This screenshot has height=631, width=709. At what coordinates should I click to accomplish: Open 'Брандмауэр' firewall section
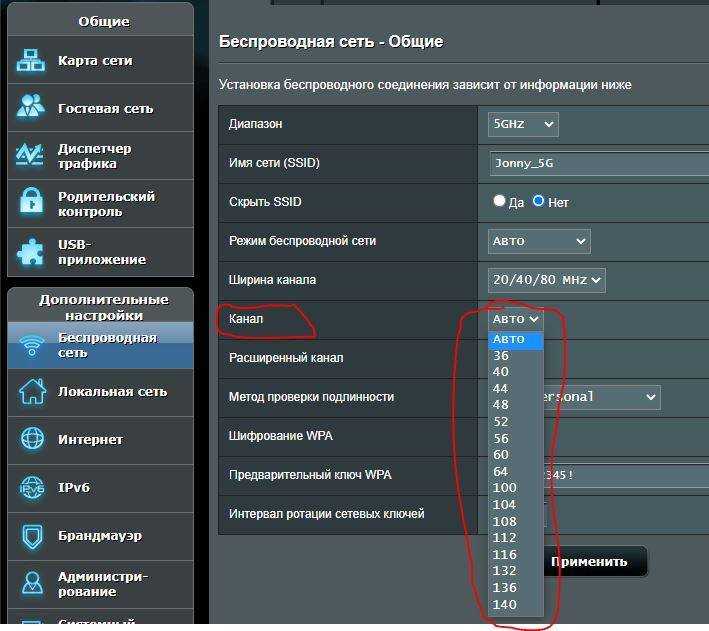tap(100, 536)
